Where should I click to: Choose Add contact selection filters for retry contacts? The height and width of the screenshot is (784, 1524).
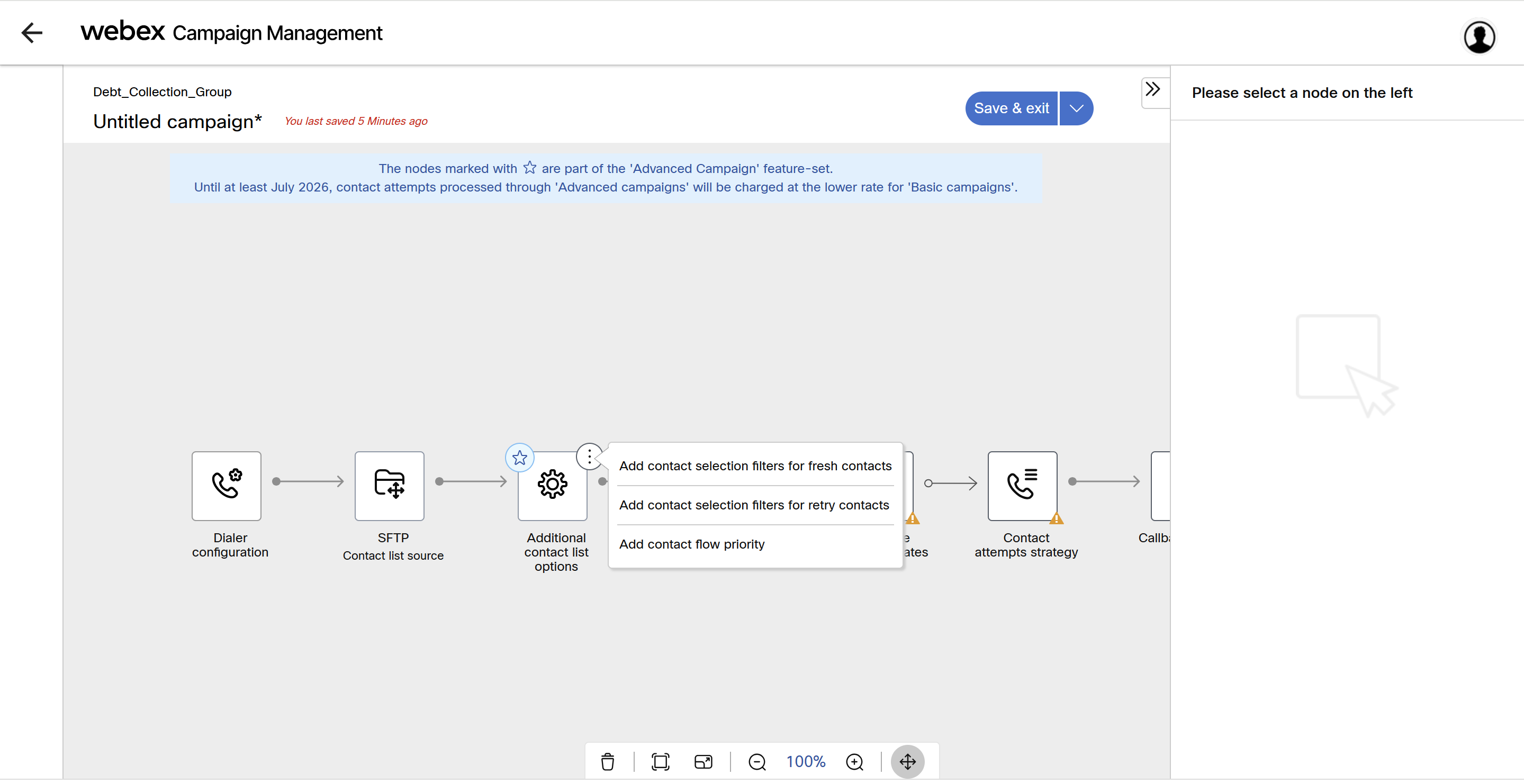pyautogui.click(x=754, y=505)
